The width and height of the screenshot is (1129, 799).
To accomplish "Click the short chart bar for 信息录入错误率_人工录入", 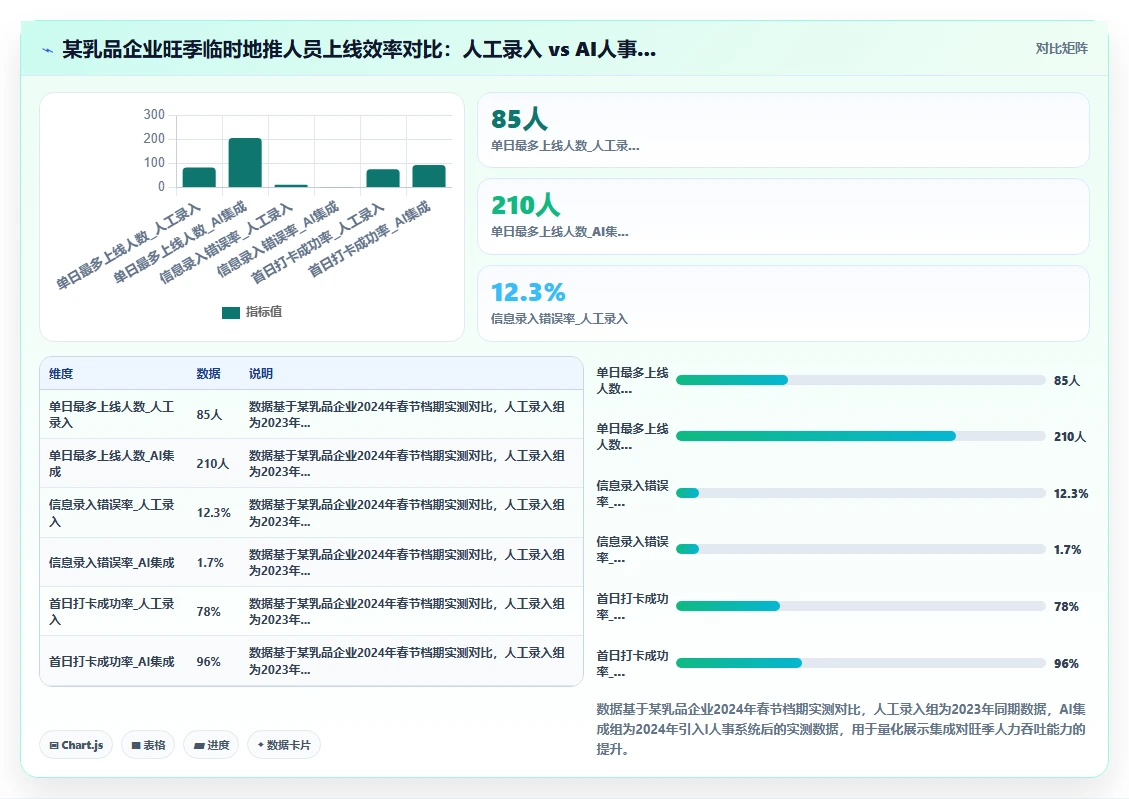I will click(291, 186).
